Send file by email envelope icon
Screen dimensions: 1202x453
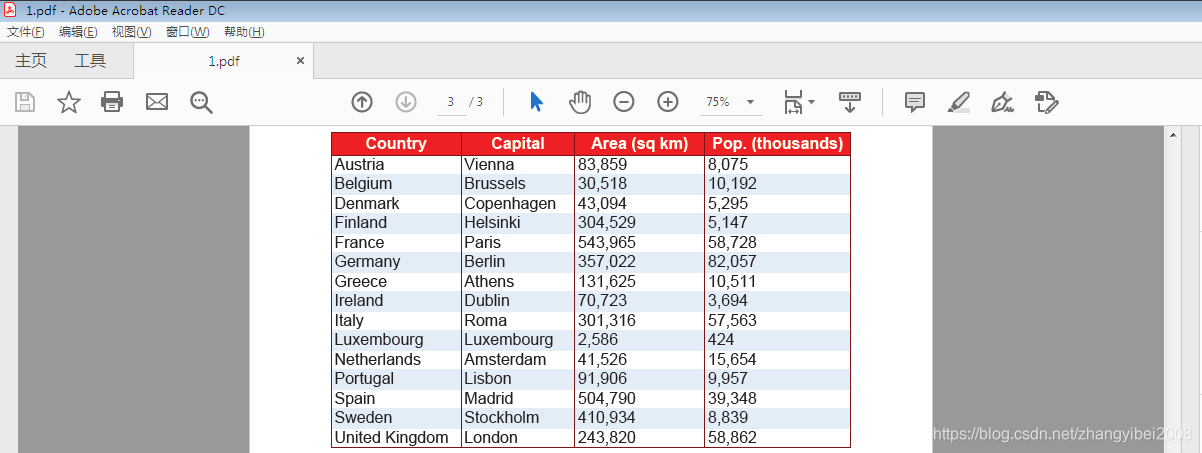157,102
